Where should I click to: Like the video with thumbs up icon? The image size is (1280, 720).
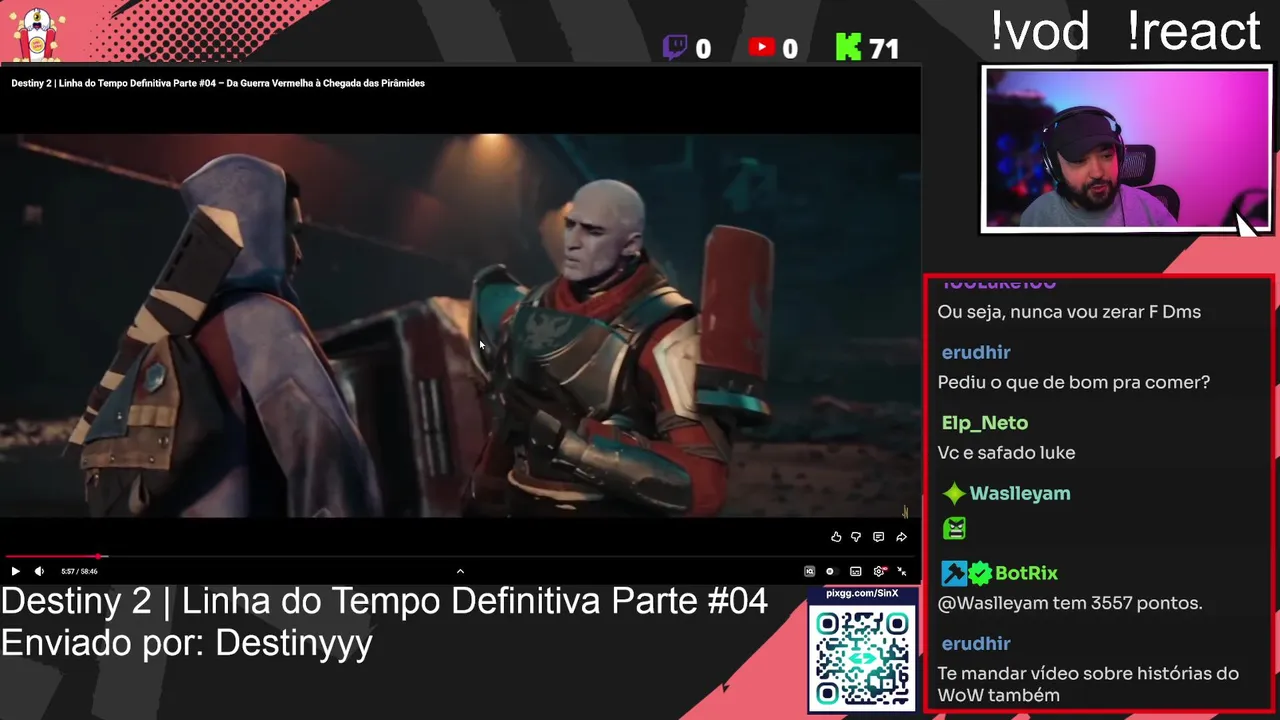click(x=836, y=537)
